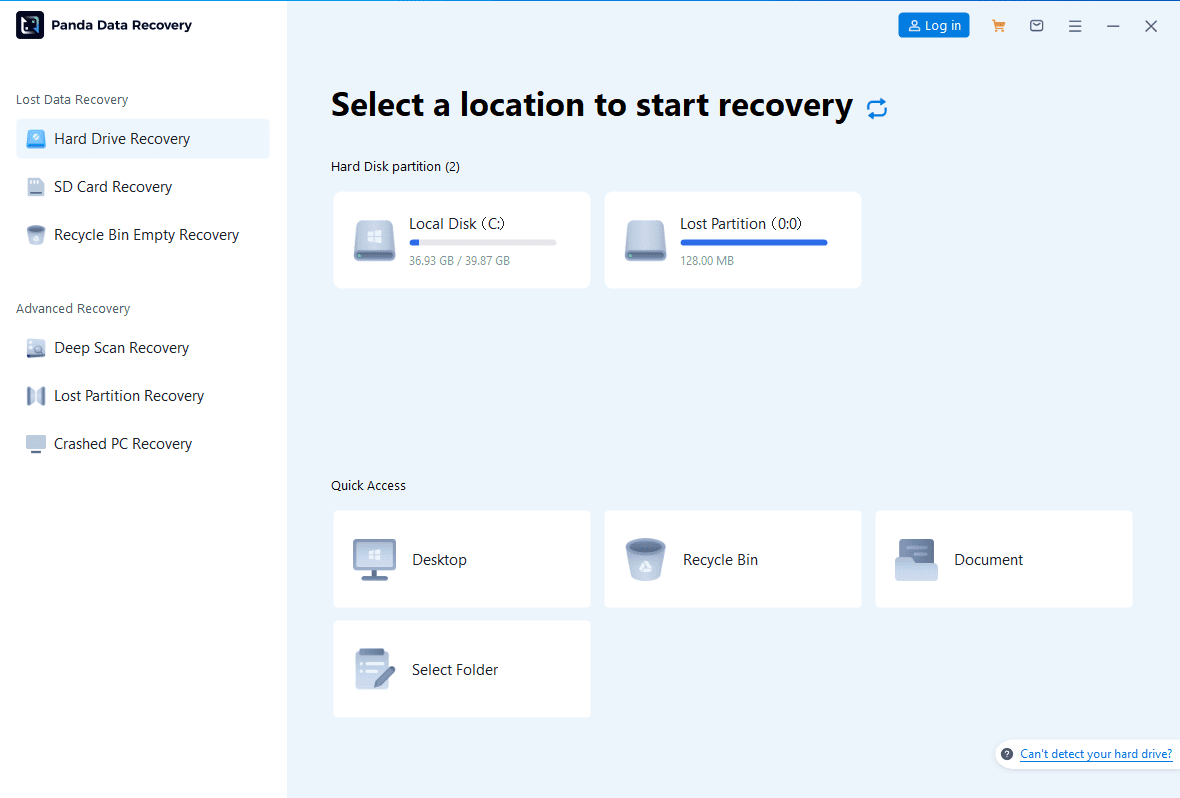
Task: Click the Local Disk usage bar
Action: pyautogui.click(x=482, y=242)
